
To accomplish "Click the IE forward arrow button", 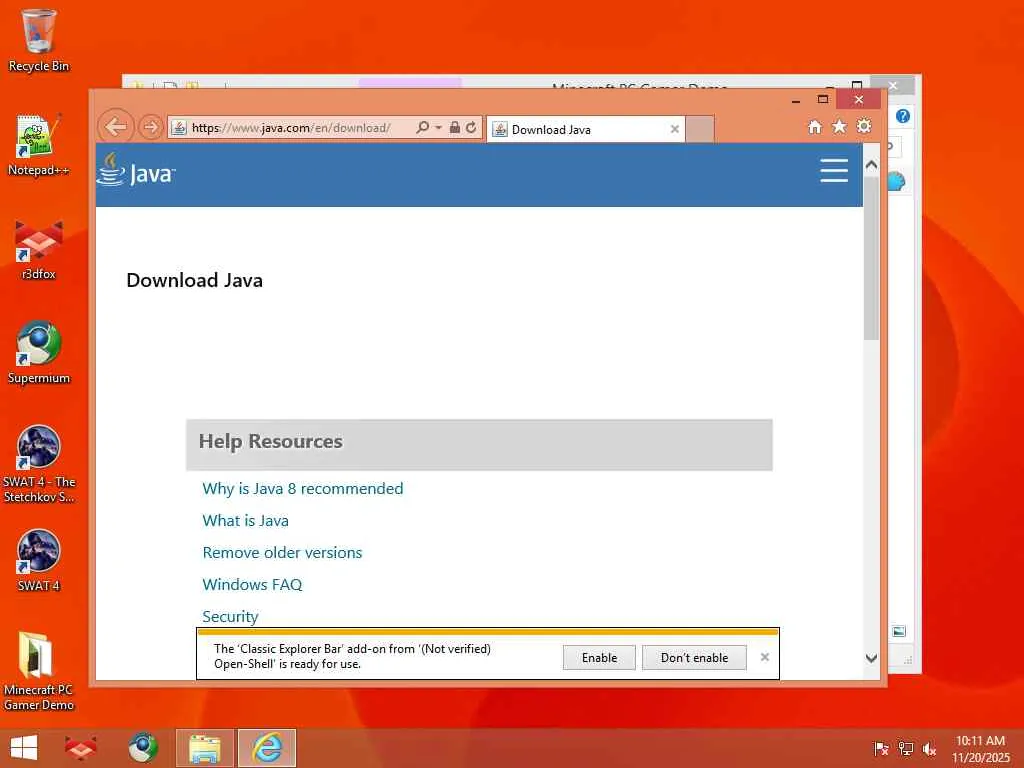I will [151, 127].
